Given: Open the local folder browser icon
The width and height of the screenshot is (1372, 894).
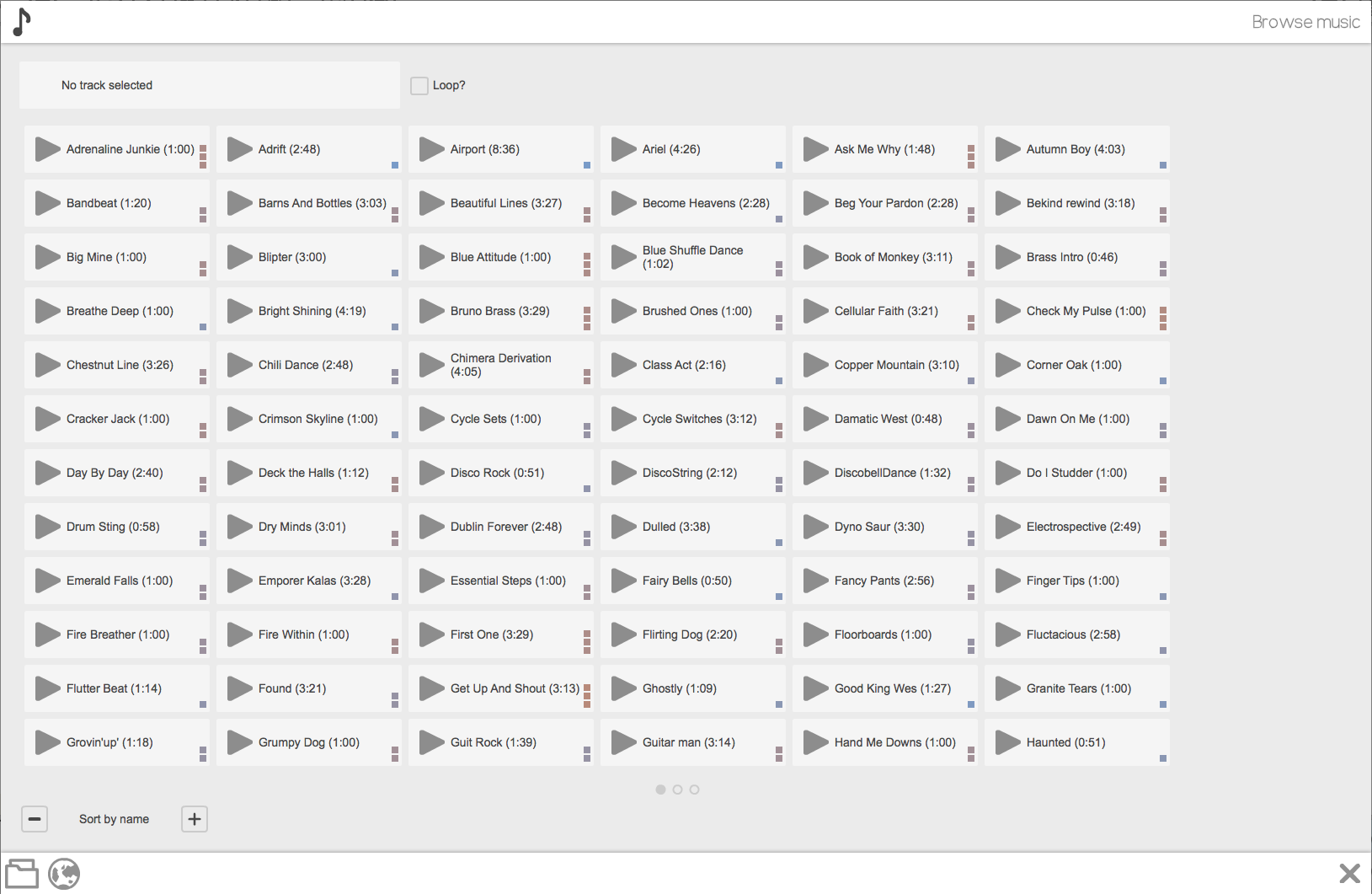Looking at the screenshot, I should click(22, 874).
